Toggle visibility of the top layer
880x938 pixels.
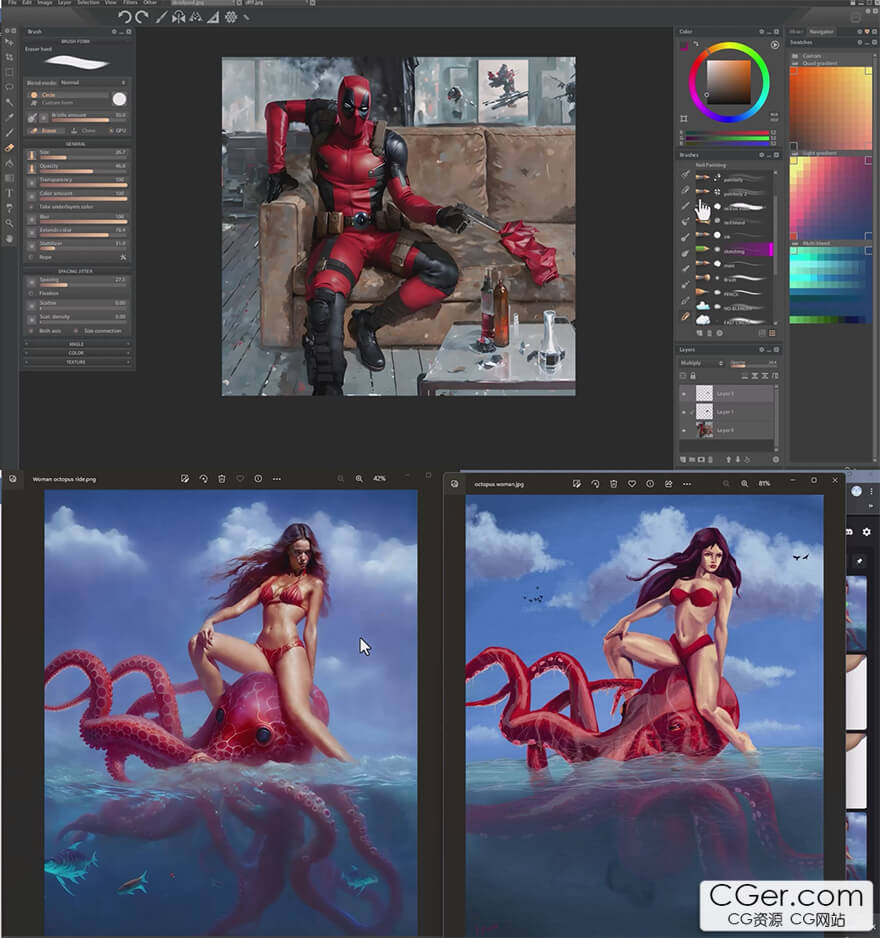point(684,394)
